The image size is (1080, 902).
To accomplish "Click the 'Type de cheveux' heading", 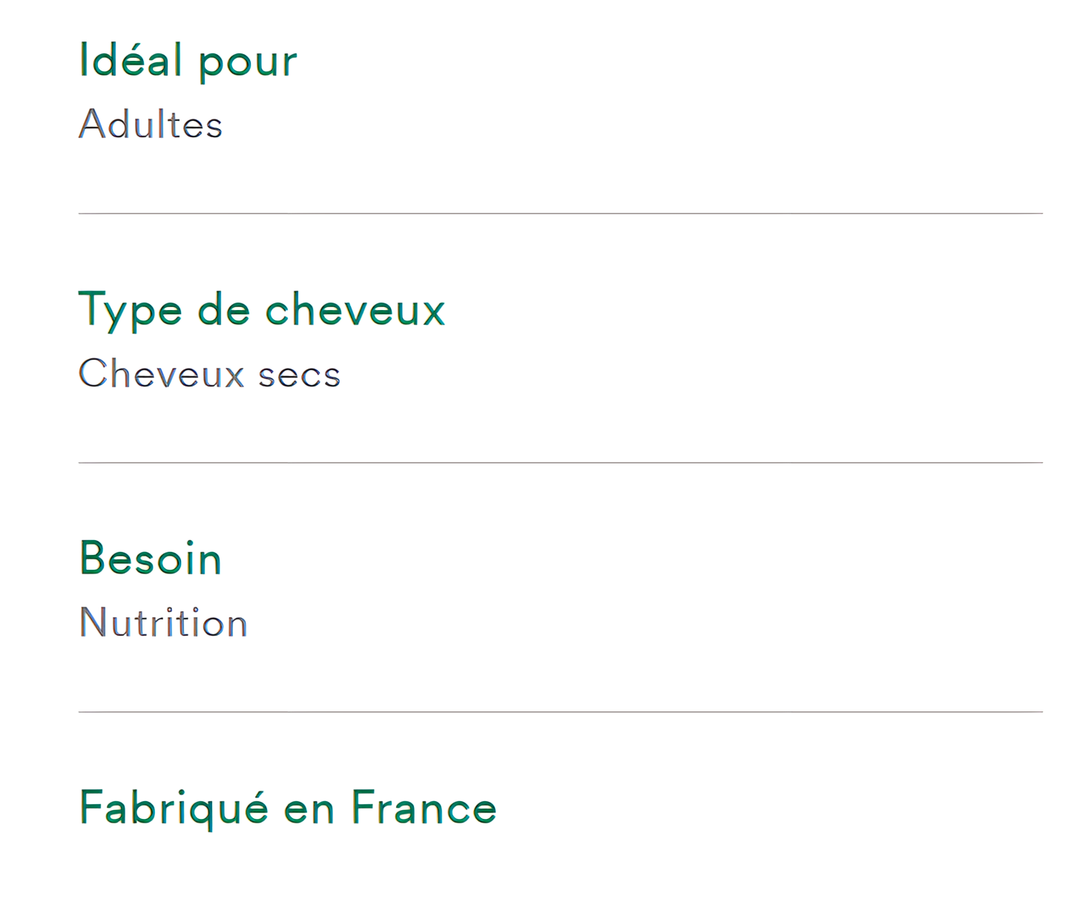I will [262, 311].
